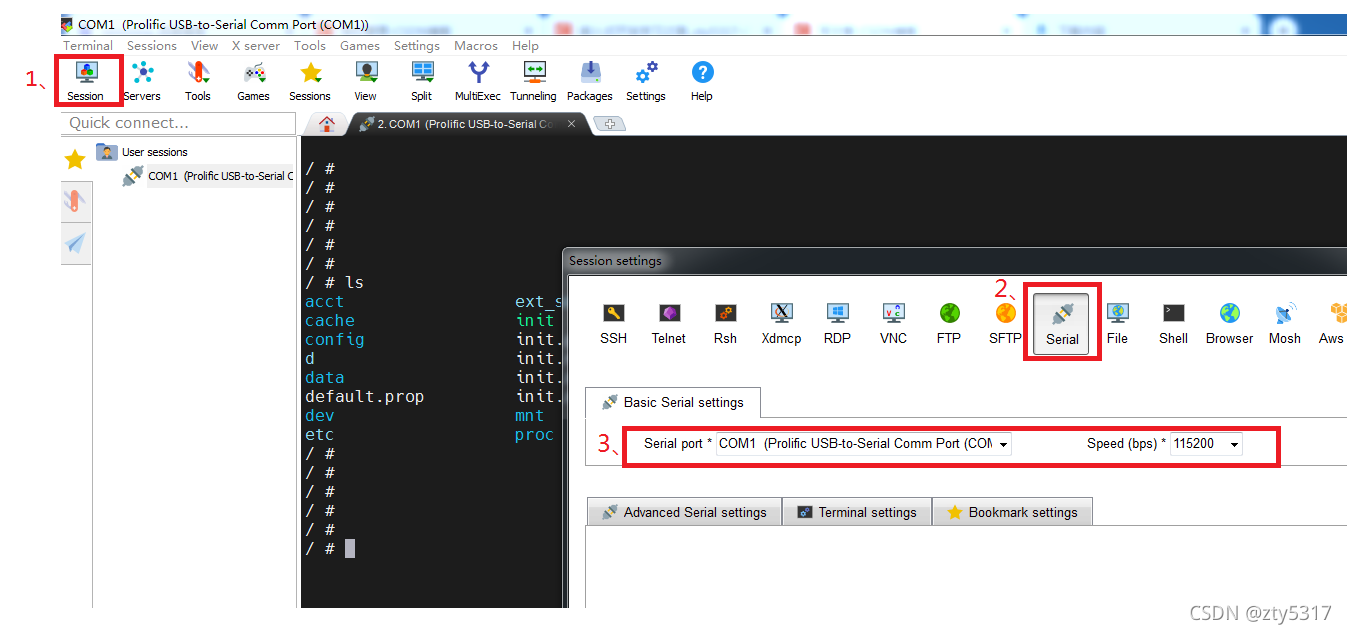
Task: Click 'proc' entry in terminal output
Action: (x=535, y=434)
